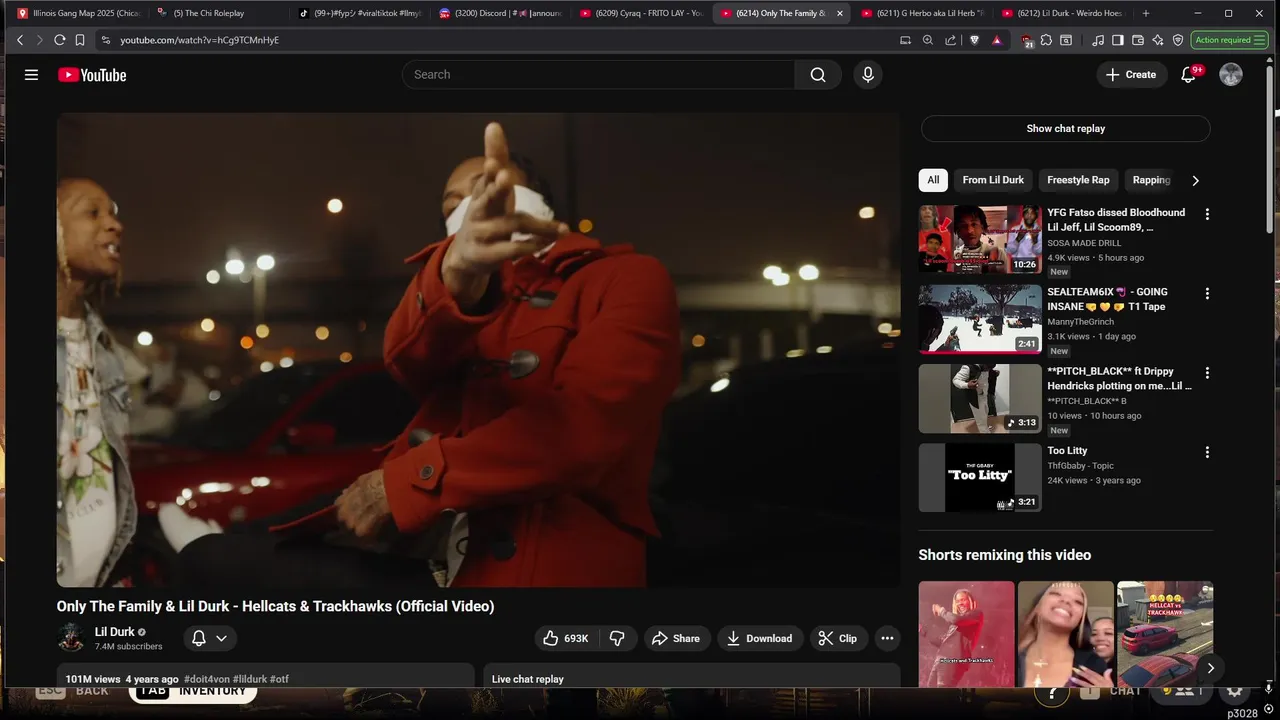Open the notifications bell
Image resolution: width=1280 pixels, height=720 pixels.
pyautogui.click(x=1189, y=75)
